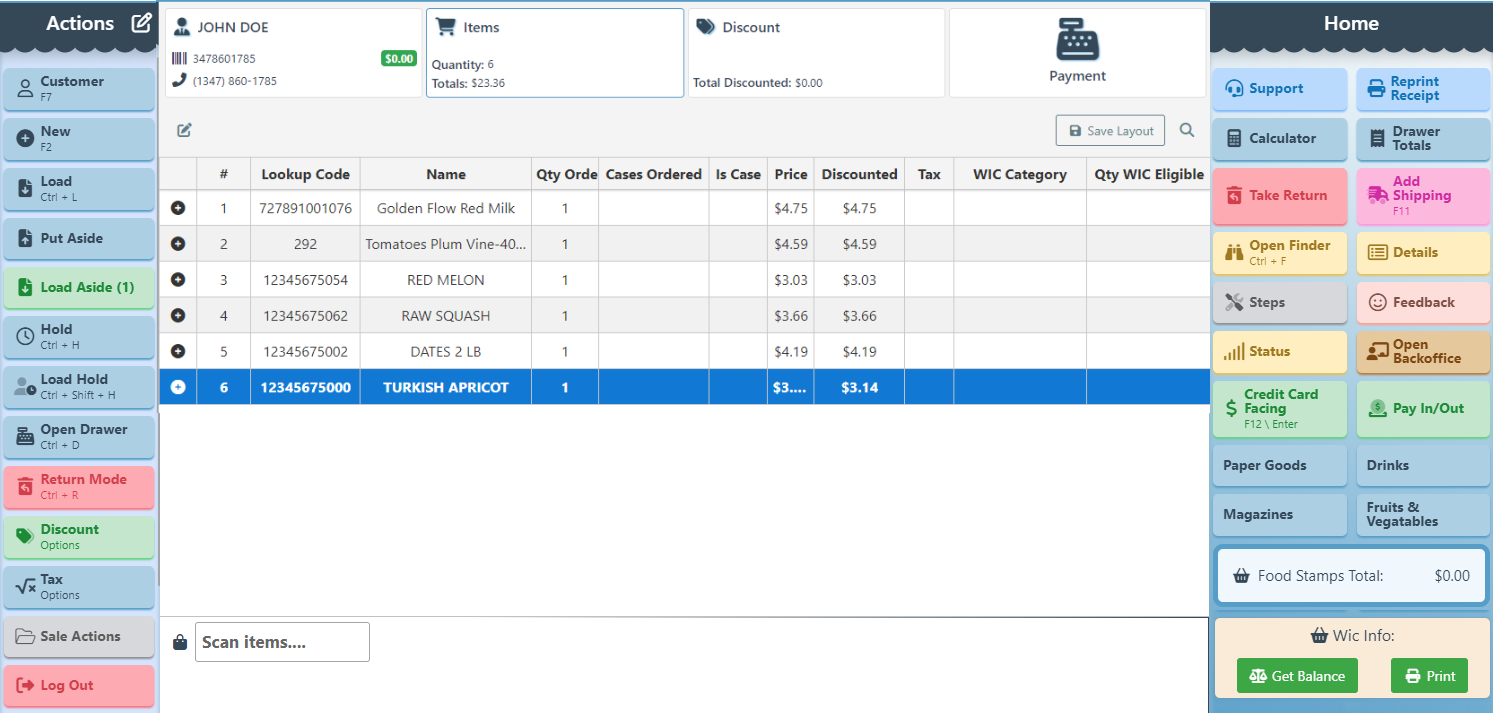The height and width of the screenshot is (713, 1495).
Task: Click the pencil edit icon above item grid
Action: [x=184, y=130]
